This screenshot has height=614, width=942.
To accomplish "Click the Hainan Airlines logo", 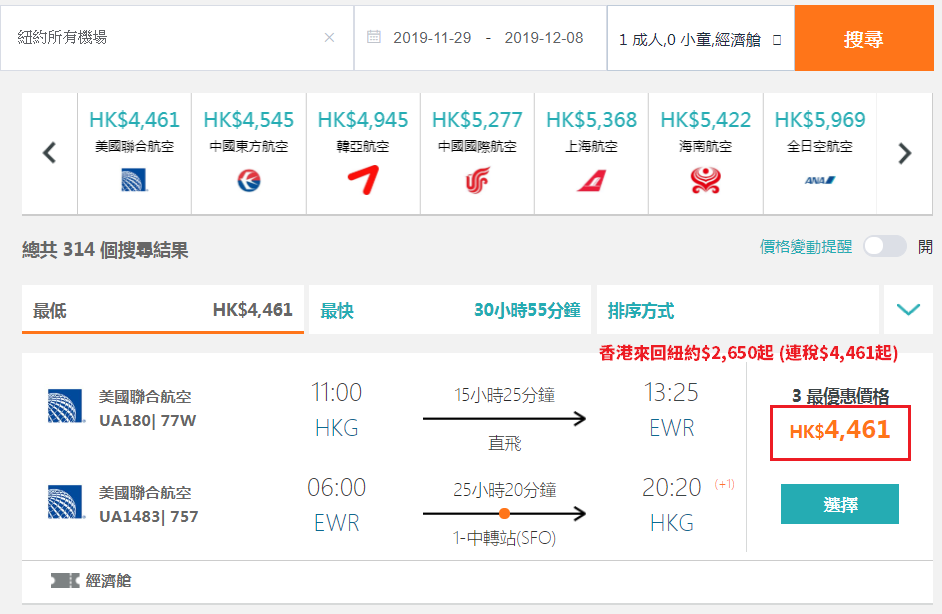I will pyautogui.click(x=705, y=180).
